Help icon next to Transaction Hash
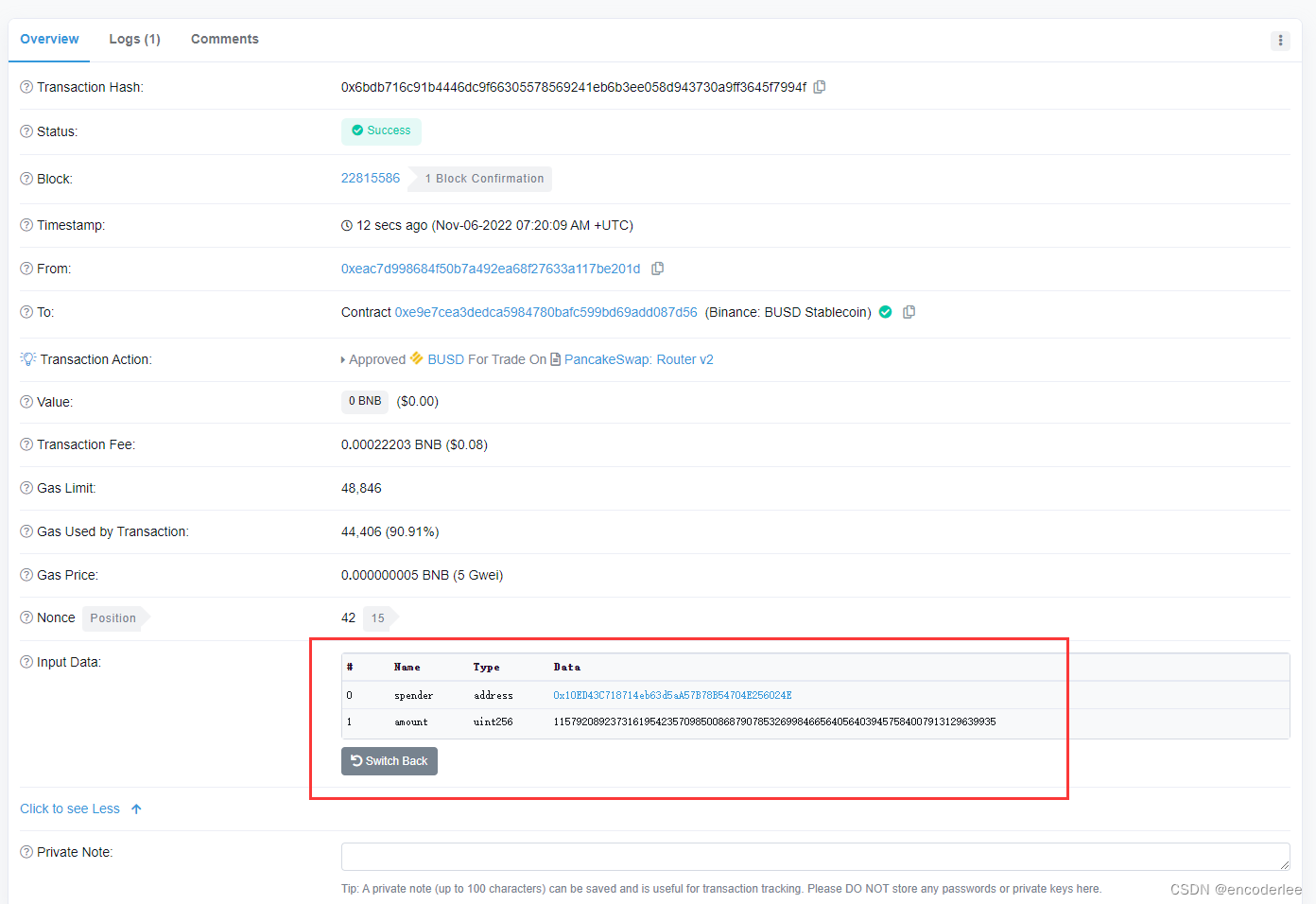1316x904 pixels. [x=26, y=87]
